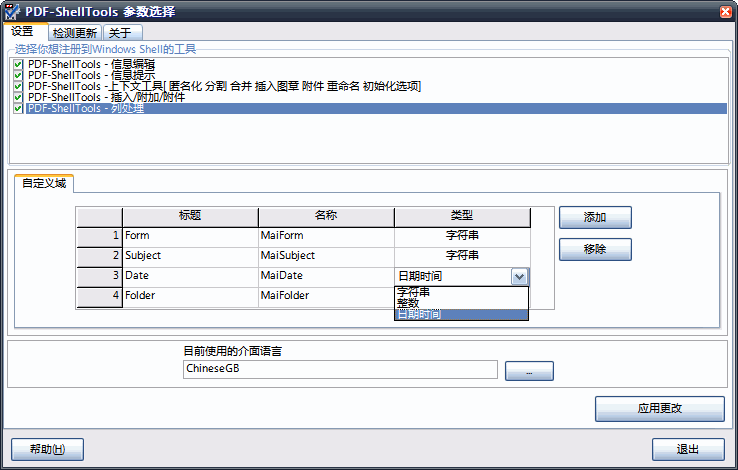Select the 自定义域 tab
This screenshot has width=738, height=470.
click(x=44, y=183)
